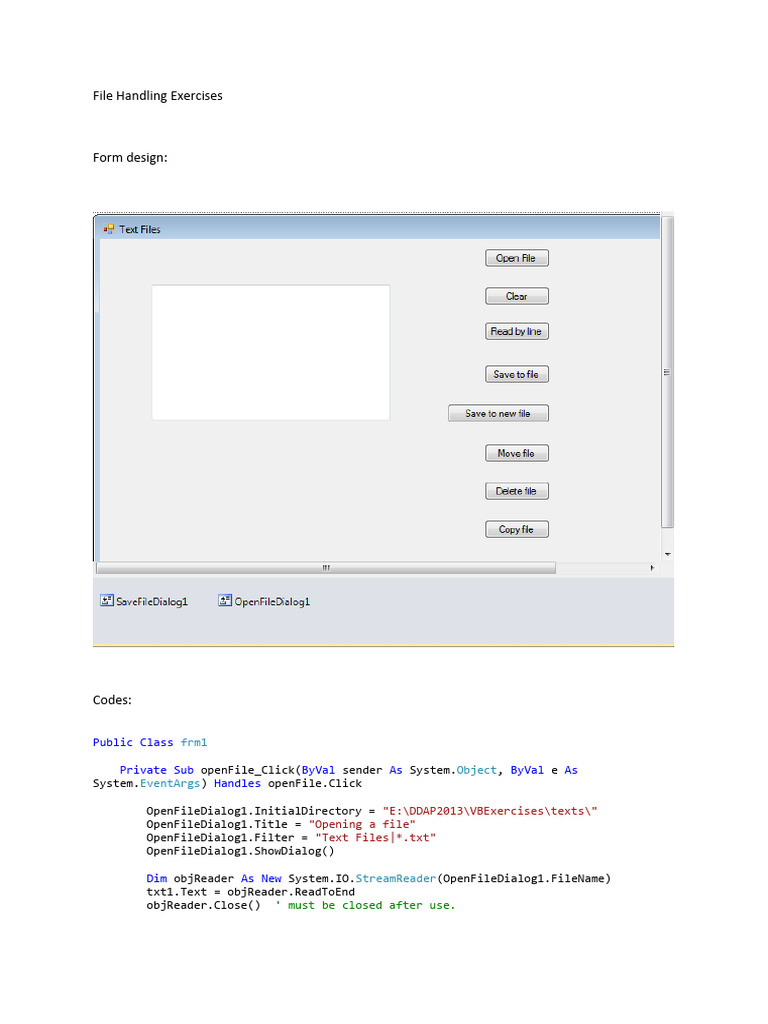This screenshot has height=1024, width=768.
Task: Click the Save to new file button
Action: pyautogui.click(x=498, y=413)
